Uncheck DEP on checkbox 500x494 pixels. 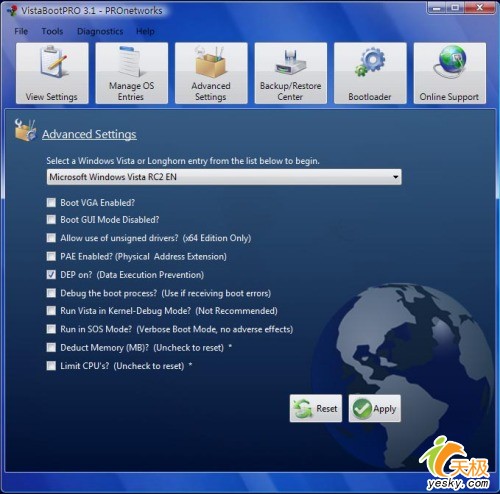51,274
